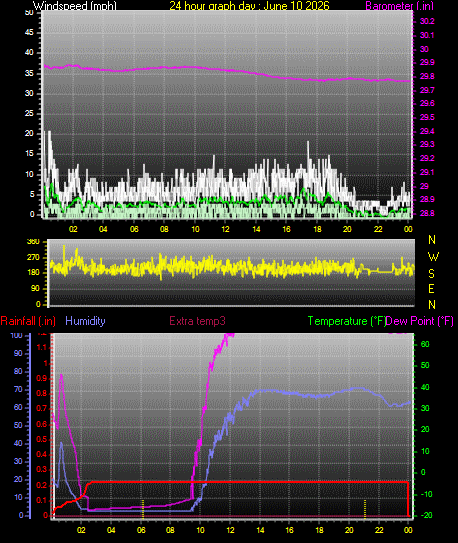Viewport: 458px width, 543px height.
Task: Click the 14 hour mark on lower graph
Action: (x=260, y=530)
